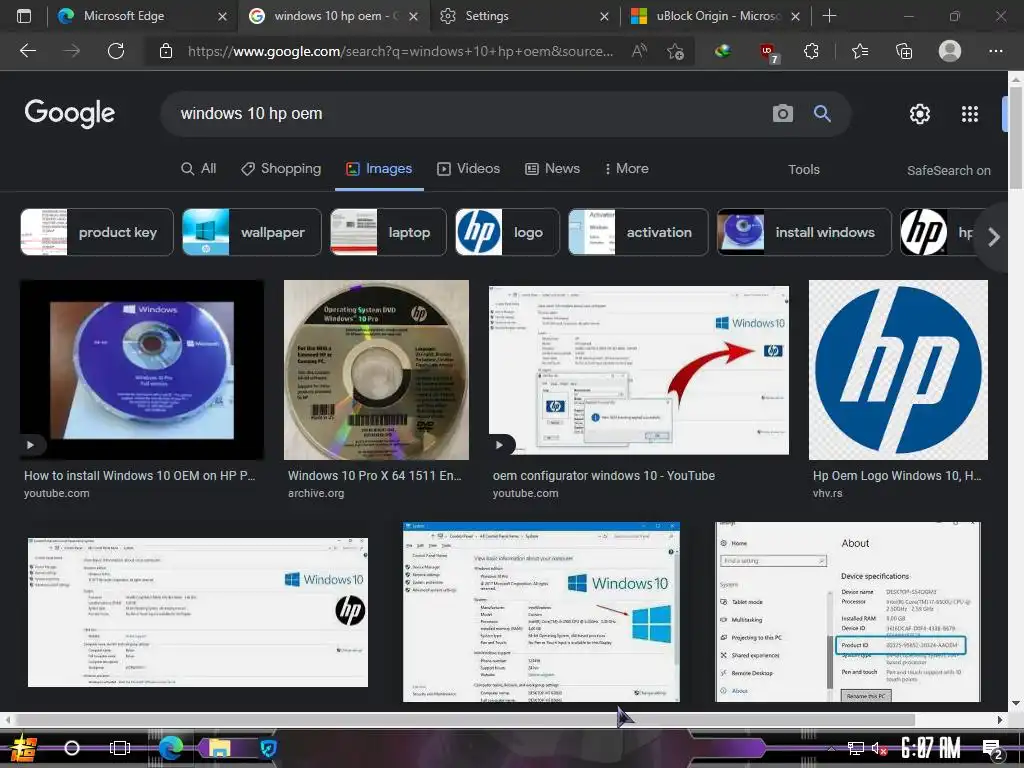This screenshot has width=1024, height=768.
Task: Open the tab actions menu icon
Action: click(24, 16)
